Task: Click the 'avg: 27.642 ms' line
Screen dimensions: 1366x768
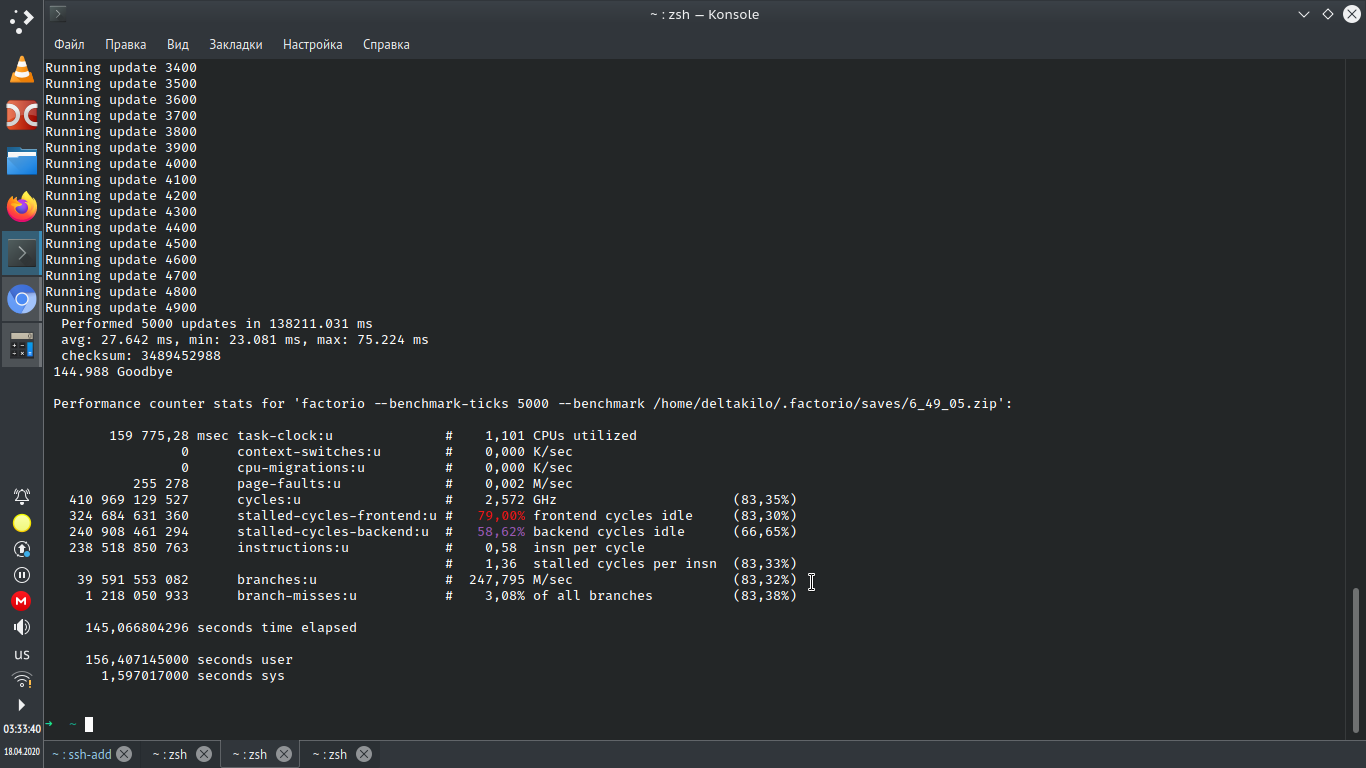Action: click(x=245, y=340)
